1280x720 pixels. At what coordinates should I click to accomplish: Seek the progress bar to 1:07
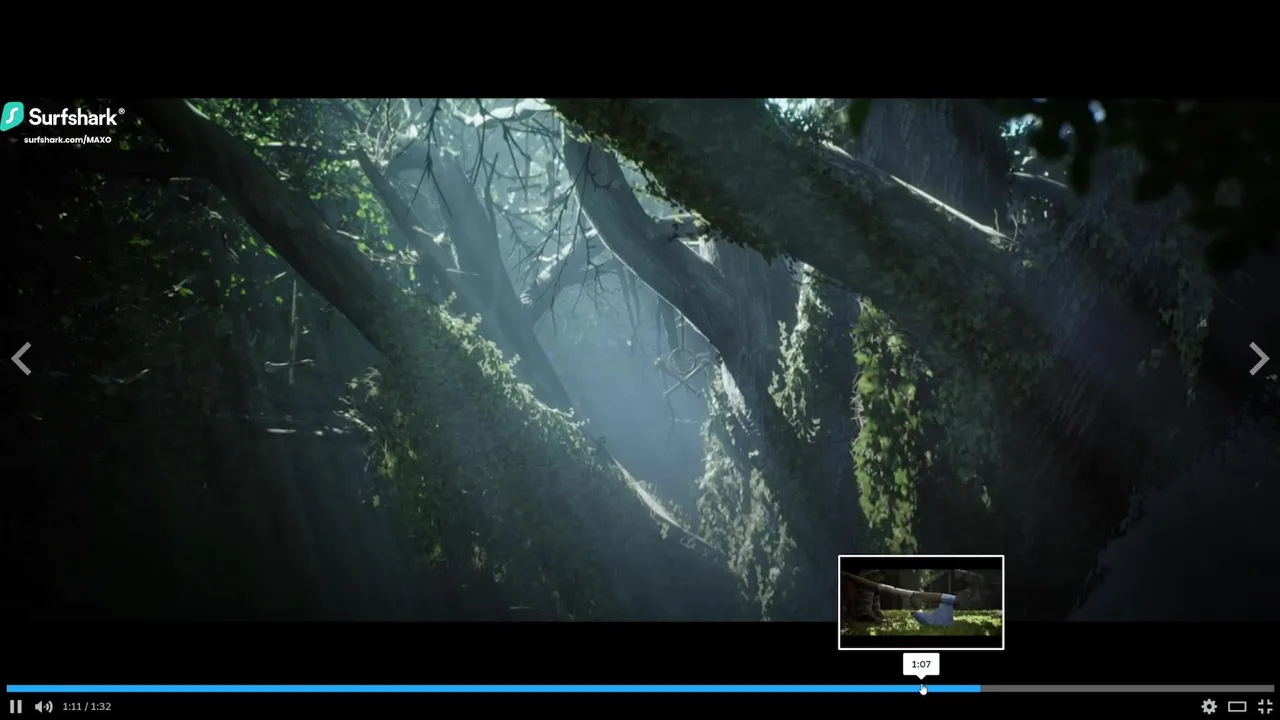click(x=922, y=688)
